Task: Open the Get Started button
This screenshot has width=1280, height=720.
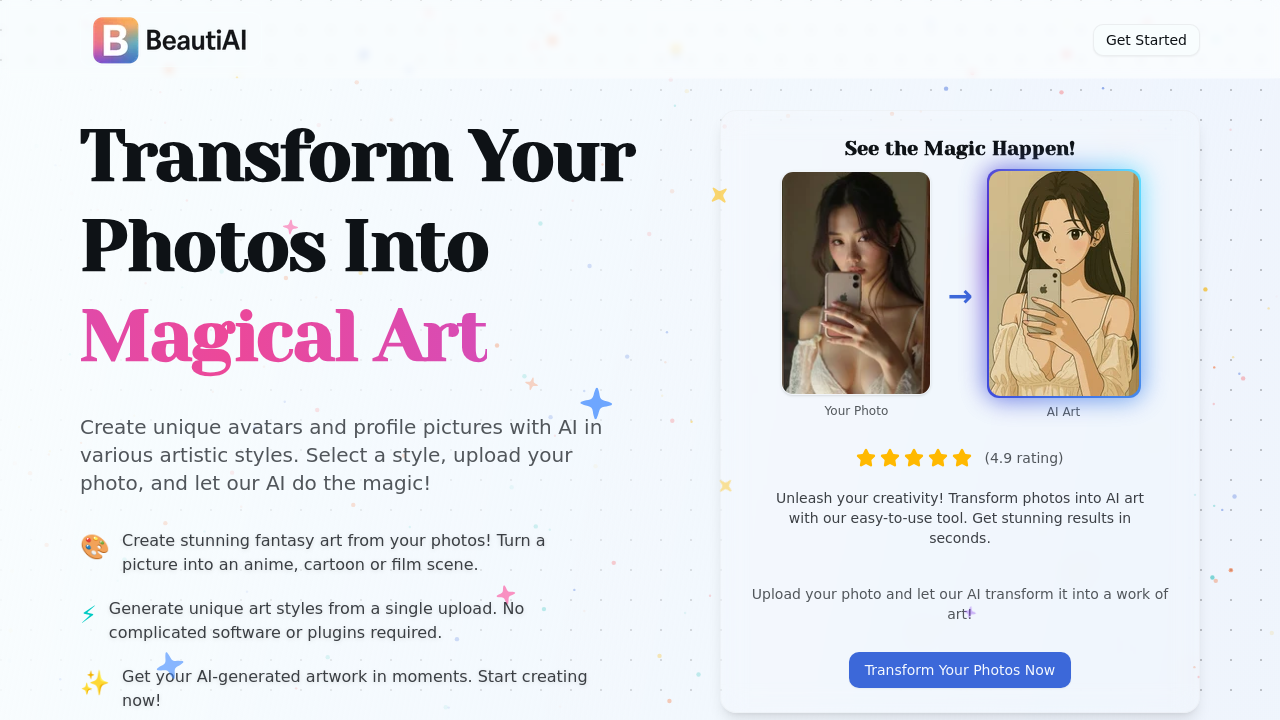Action: [1146, 40]
